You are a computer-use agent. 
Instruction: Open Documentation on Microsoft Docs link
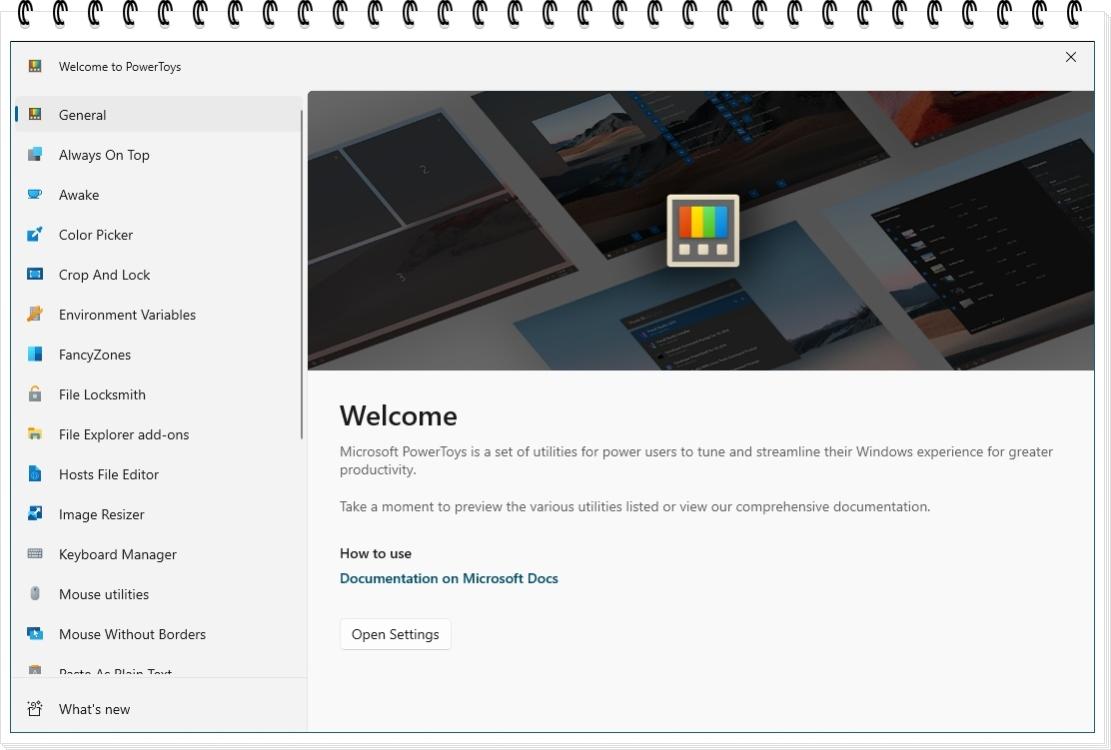coord(448,578)
